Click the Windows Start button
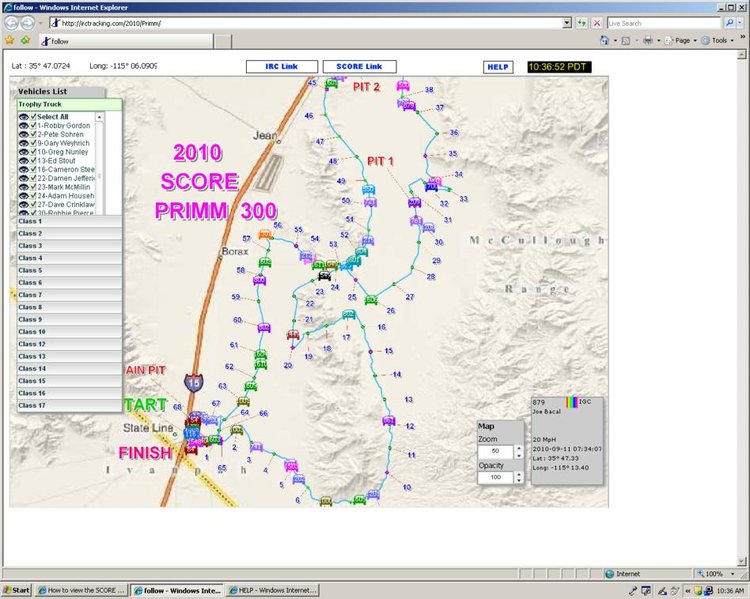 pos(17,590)
